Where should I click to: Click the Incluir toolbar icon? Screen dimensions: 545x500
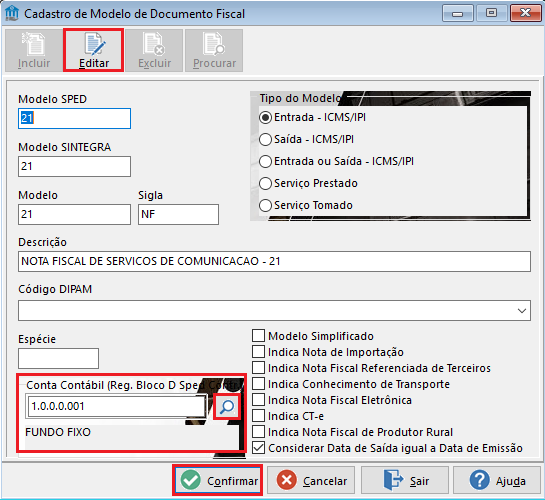[x=34, y=51]
